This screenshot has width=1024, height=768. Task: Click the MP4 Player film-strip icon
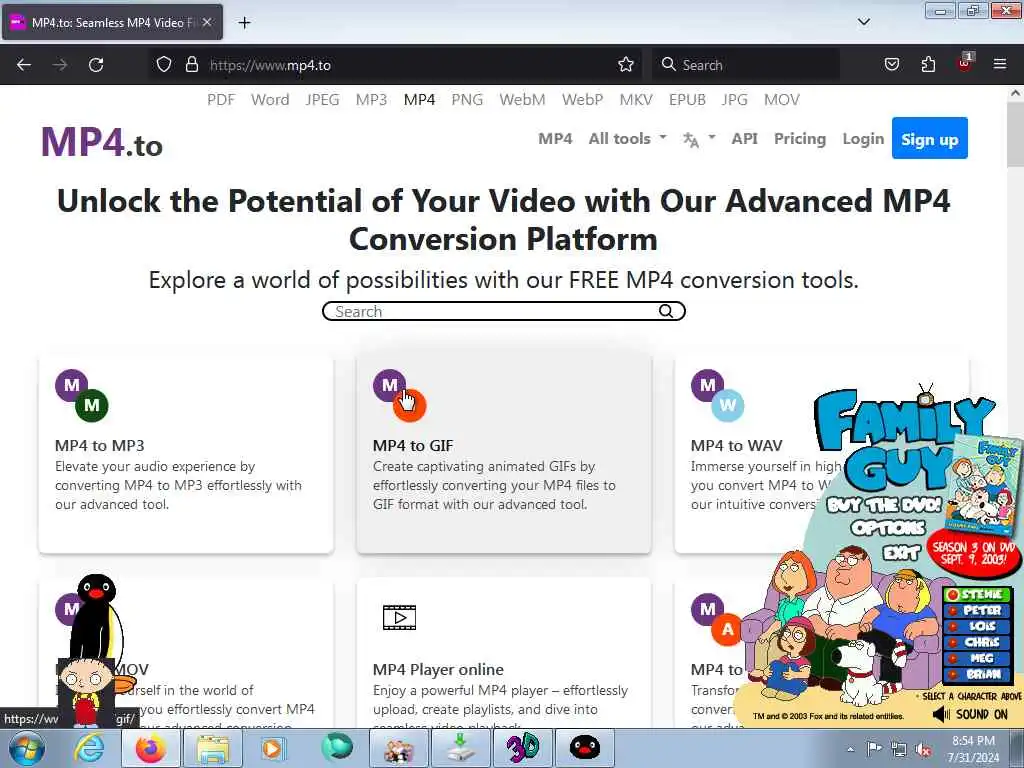tap(399, 617)
